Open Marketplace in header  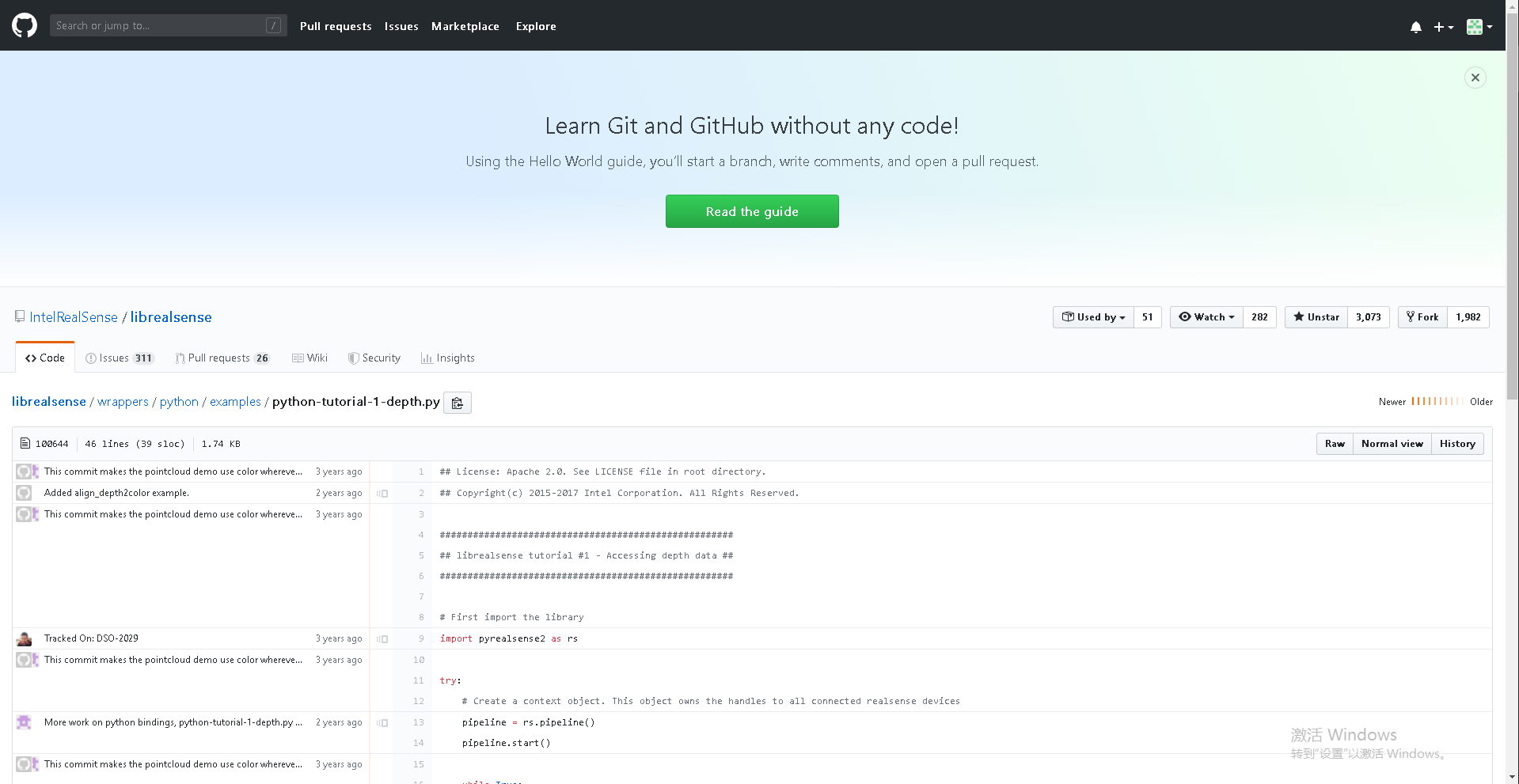465,26
